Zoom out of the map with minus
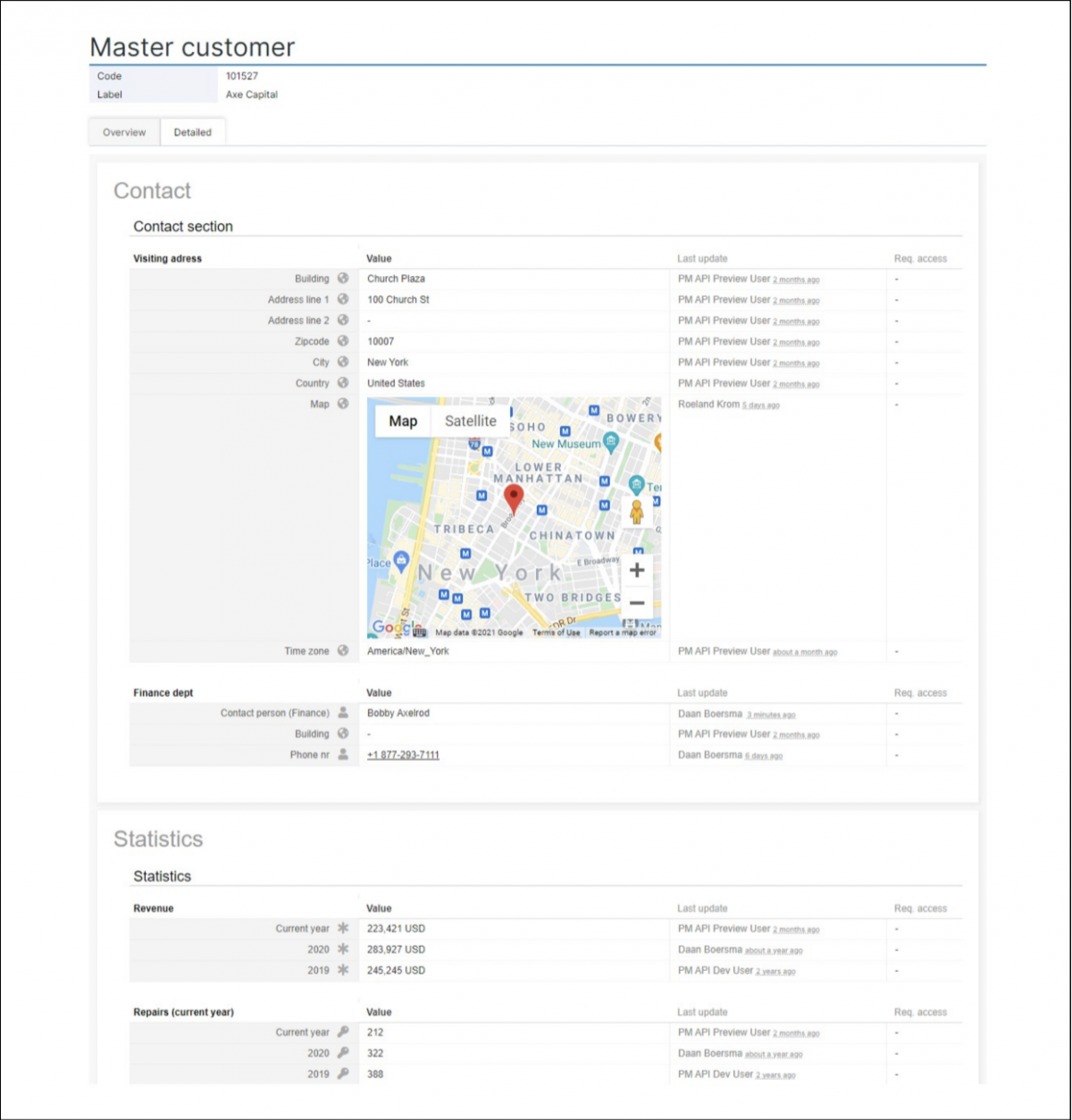 [637, 603]
